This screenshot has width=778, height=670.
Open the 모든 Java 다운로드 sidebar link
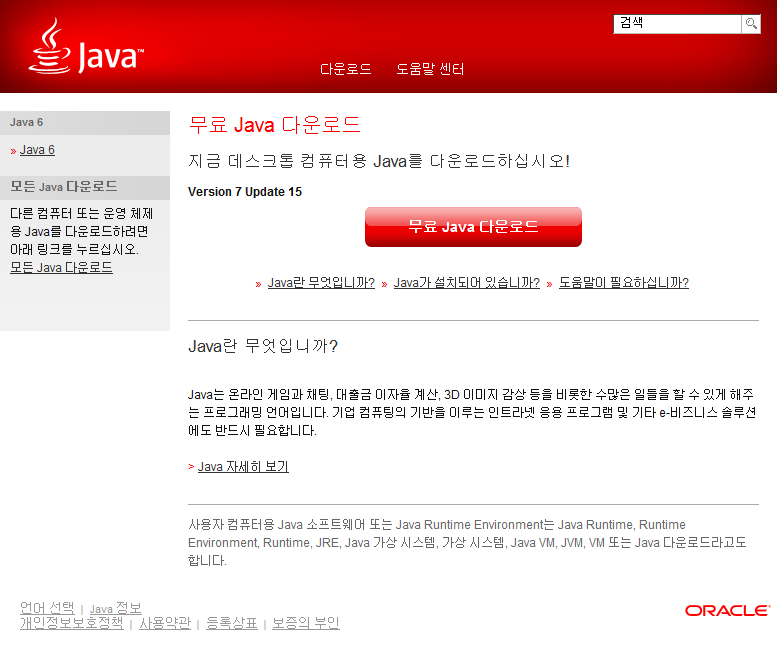(62, 268)
